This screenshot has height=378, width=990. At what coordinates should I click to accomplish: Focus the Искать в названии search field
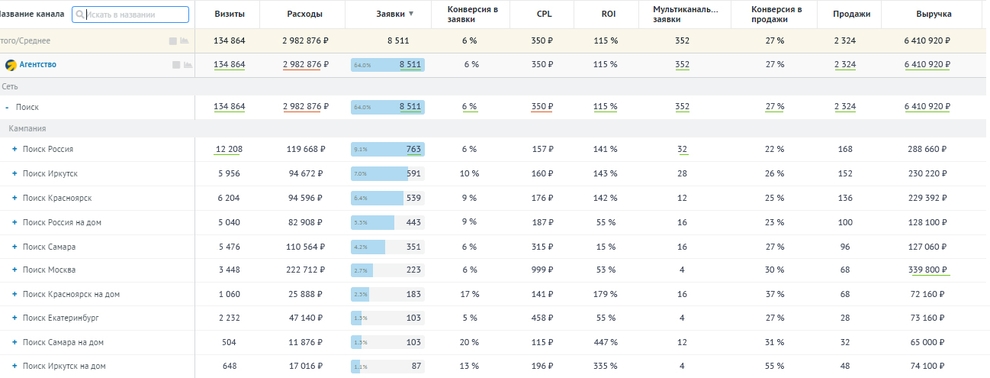[130, 15]
